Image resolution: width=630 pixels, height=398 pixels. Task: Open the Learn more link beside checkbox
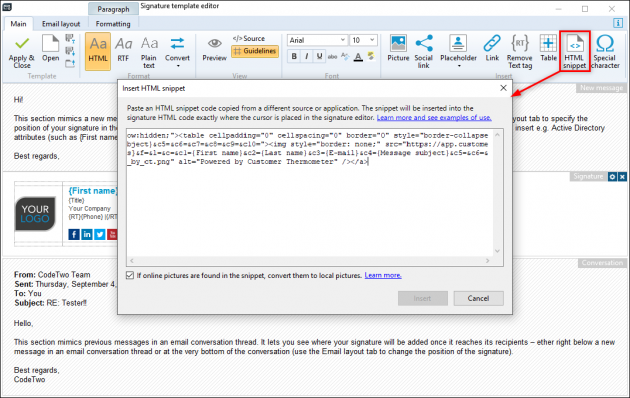[383, 276]
